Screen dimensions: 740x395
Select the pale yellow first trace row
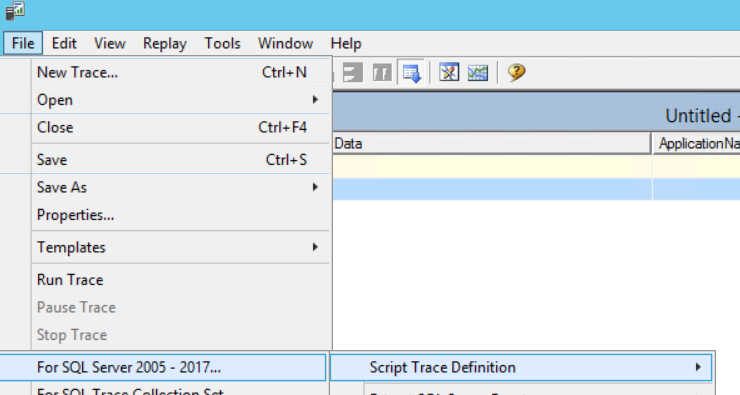[x=536, y=167]
